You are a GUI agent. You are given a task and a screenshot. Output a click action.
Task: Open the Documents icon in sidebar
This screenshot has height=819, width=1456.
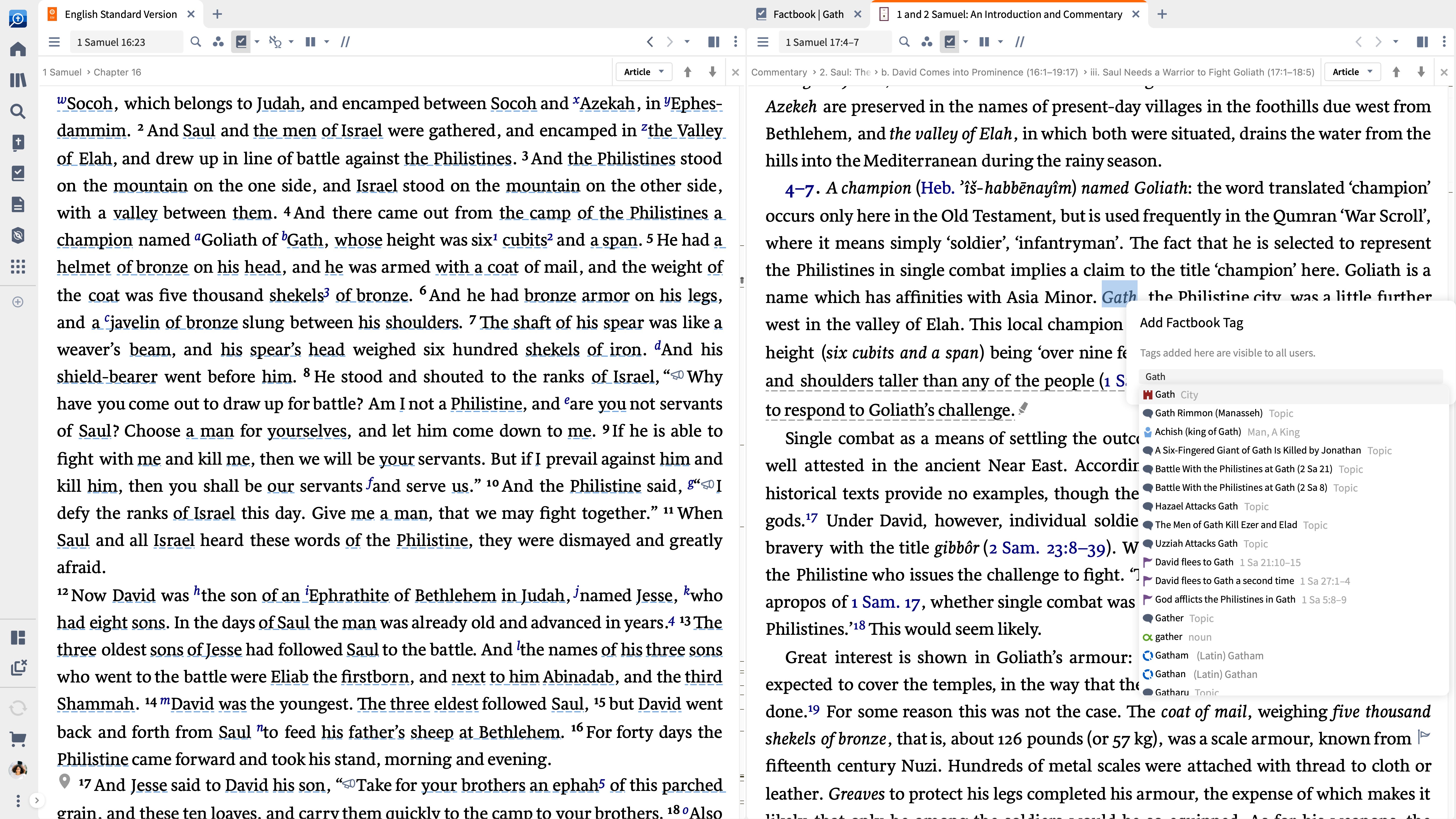[x=18, y=204]
